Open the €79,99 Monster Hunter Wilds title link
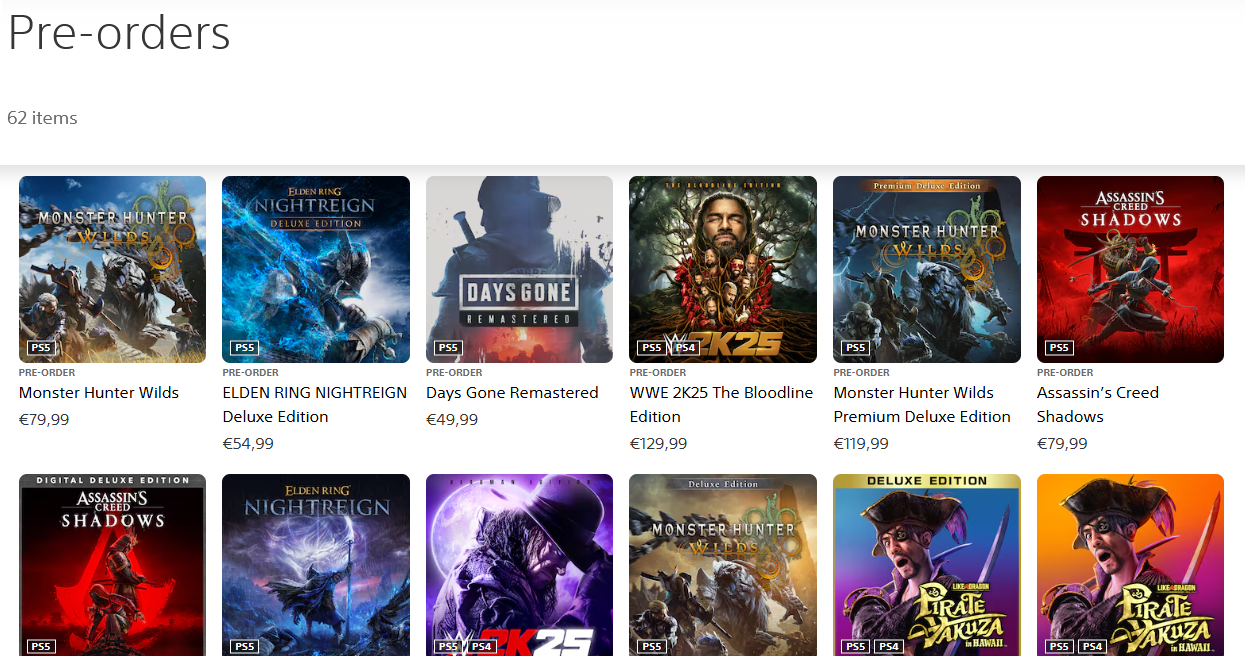The width and height of the screenshot is (1245, 656). point(99,393)
